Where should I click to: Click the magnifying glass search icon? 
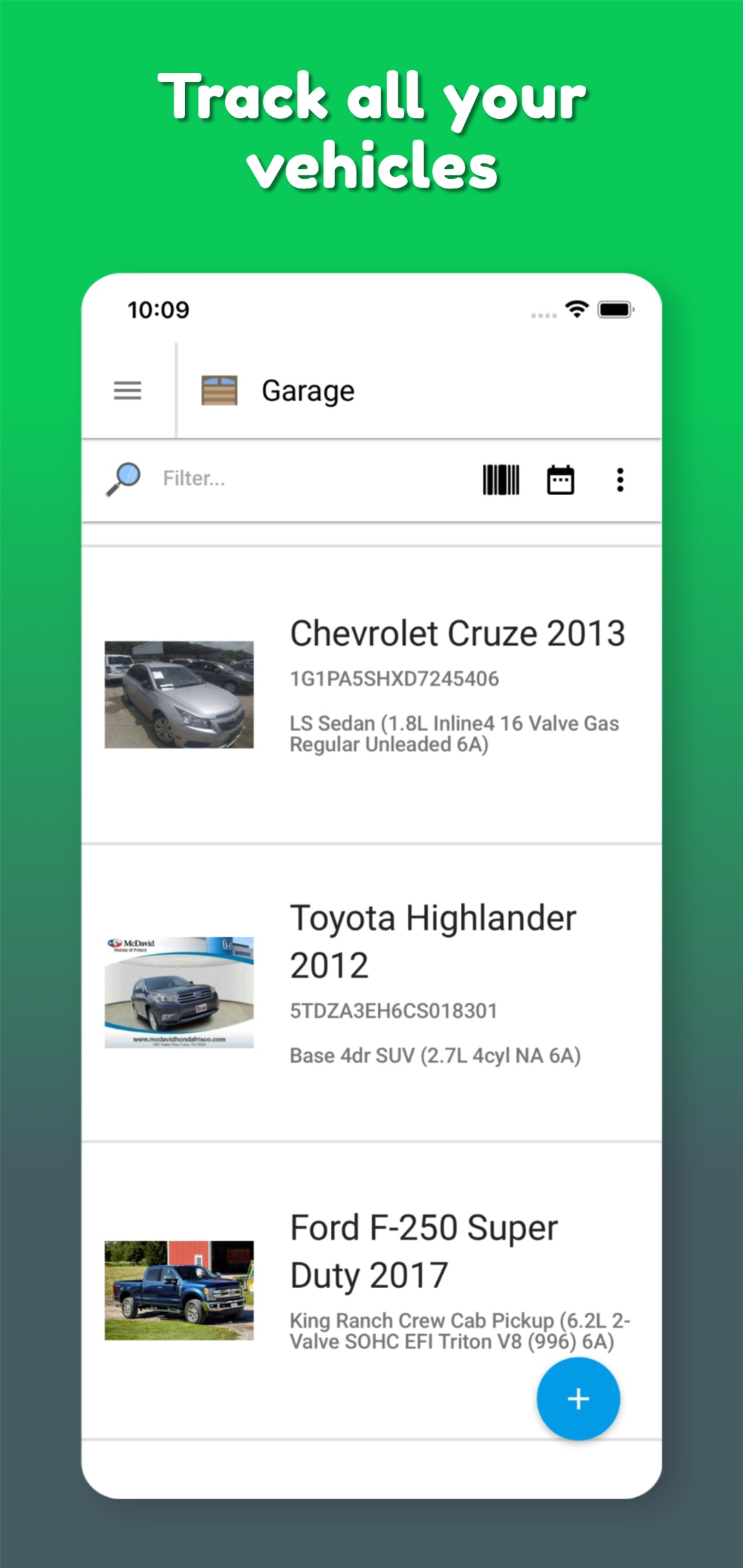123,479
